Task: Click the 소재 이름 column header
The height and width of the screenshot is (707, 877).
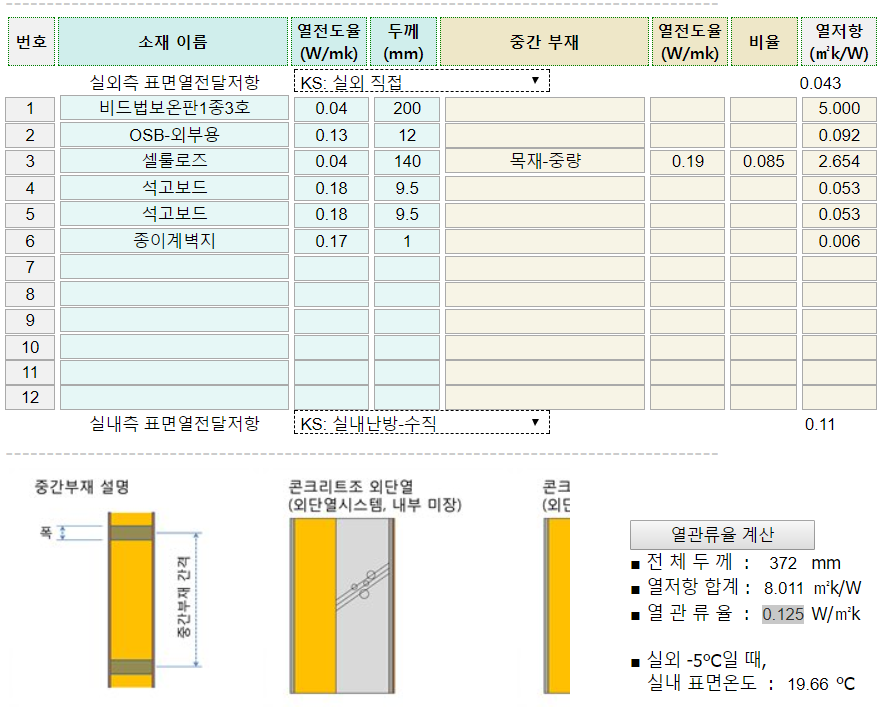Action: pyautogui.click(x=173, y=42)
